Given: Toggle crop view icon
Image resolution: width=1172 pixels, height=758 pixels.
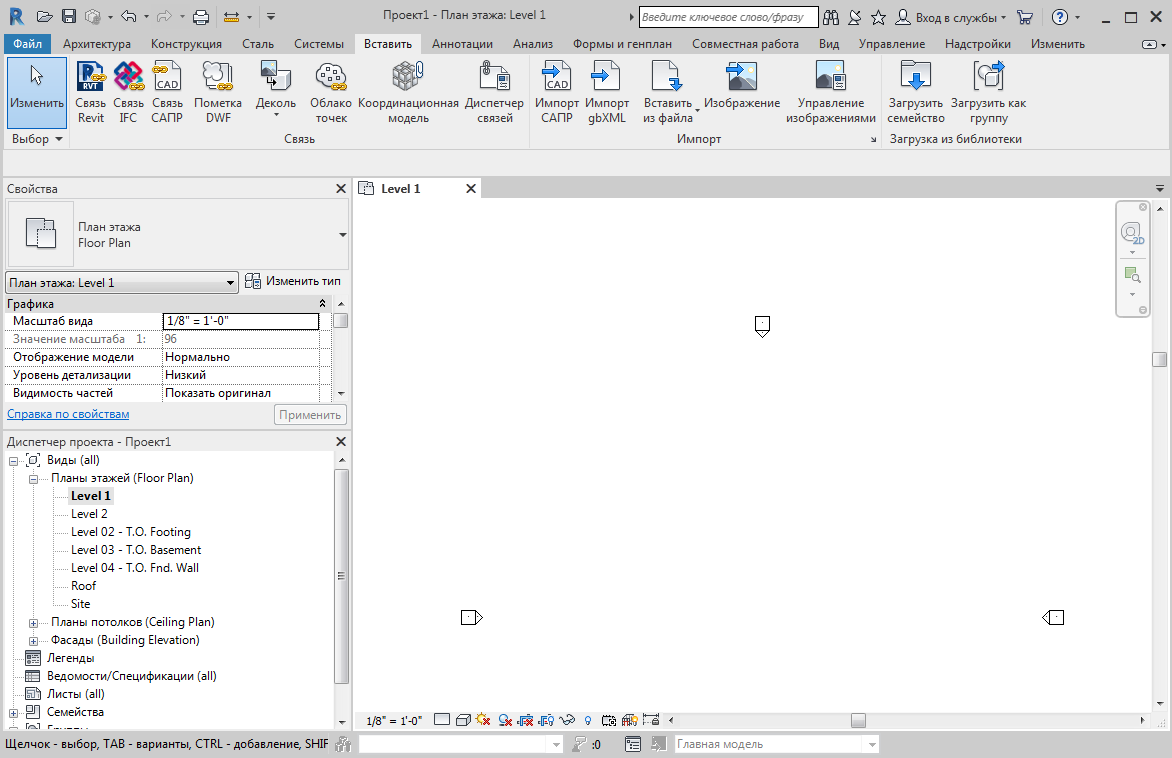Looking at the screenshot, I should tap(525, 720).
